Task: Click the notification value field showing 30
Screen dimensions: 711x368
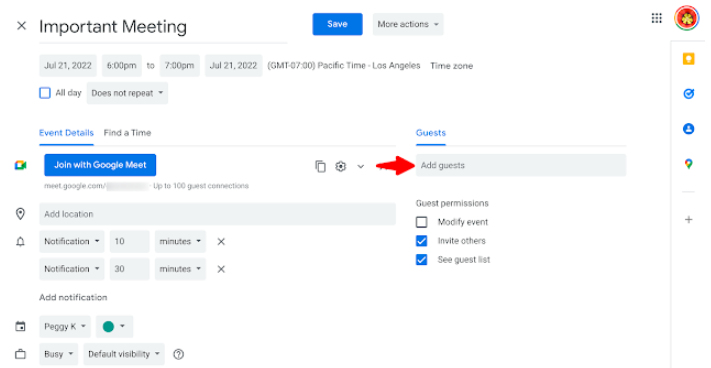Action: pyautogui.click(x=130, y=269)
